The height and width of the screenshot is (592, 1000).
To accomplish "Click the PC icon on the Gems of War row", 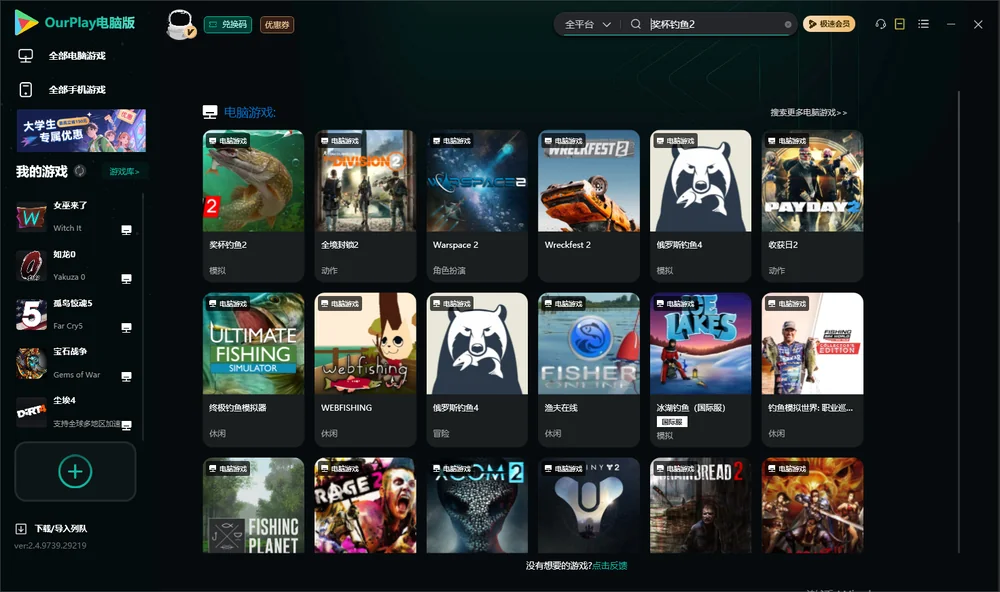I will click(126, 376).
